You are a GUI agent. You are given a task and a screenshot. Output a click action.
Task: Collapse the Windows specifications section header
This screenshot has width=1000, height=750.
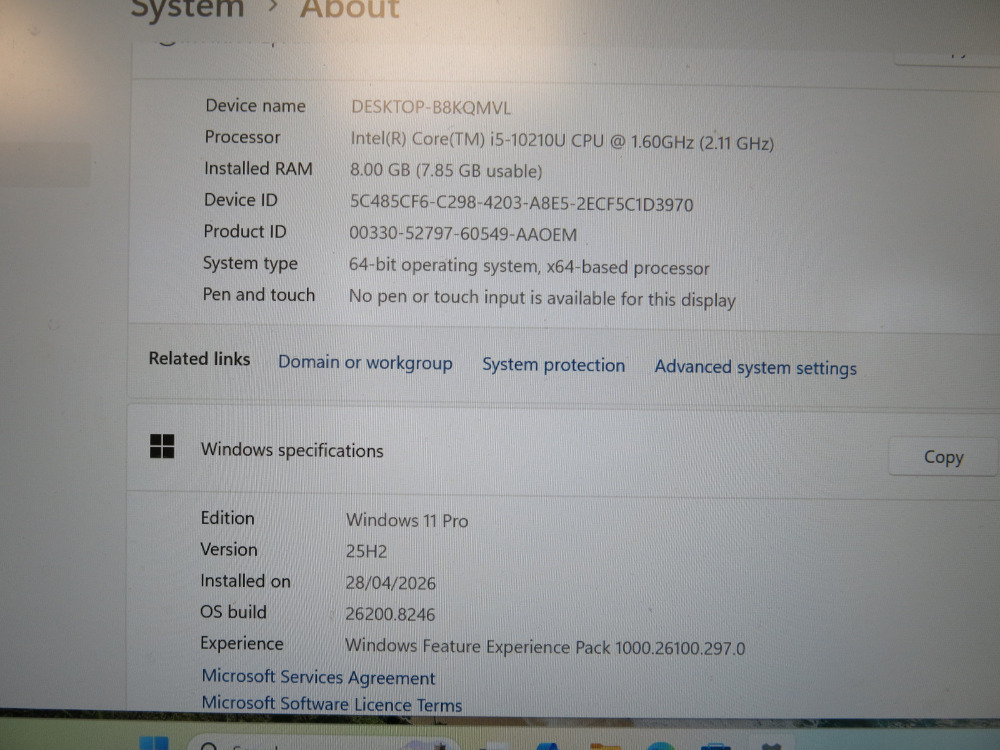[564, 450]
